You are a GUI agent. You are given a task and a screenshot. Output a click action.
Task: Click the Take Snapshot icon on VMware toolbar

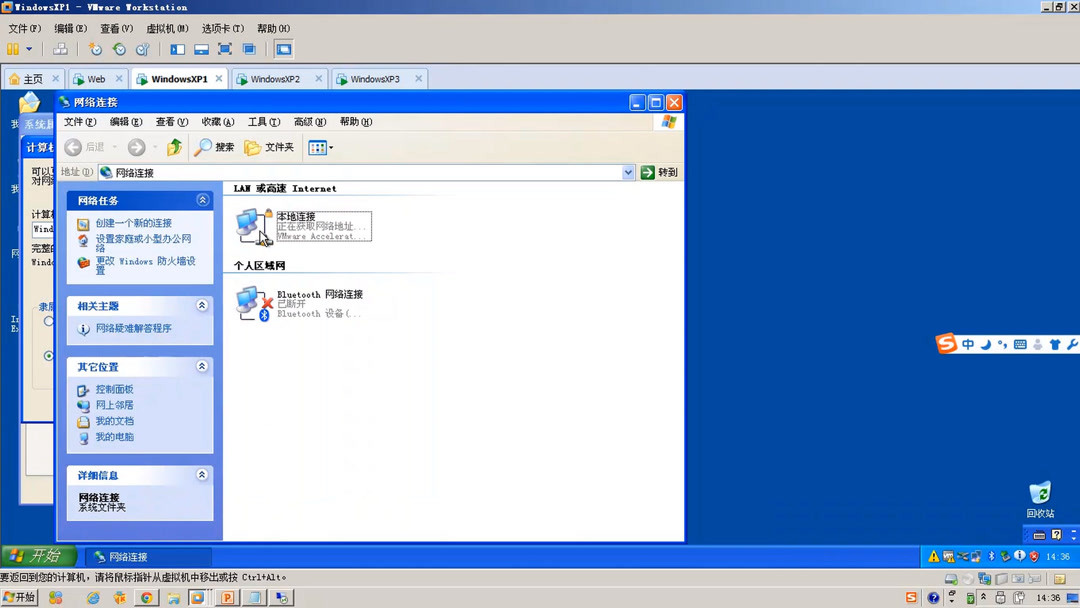pos(96,48)
